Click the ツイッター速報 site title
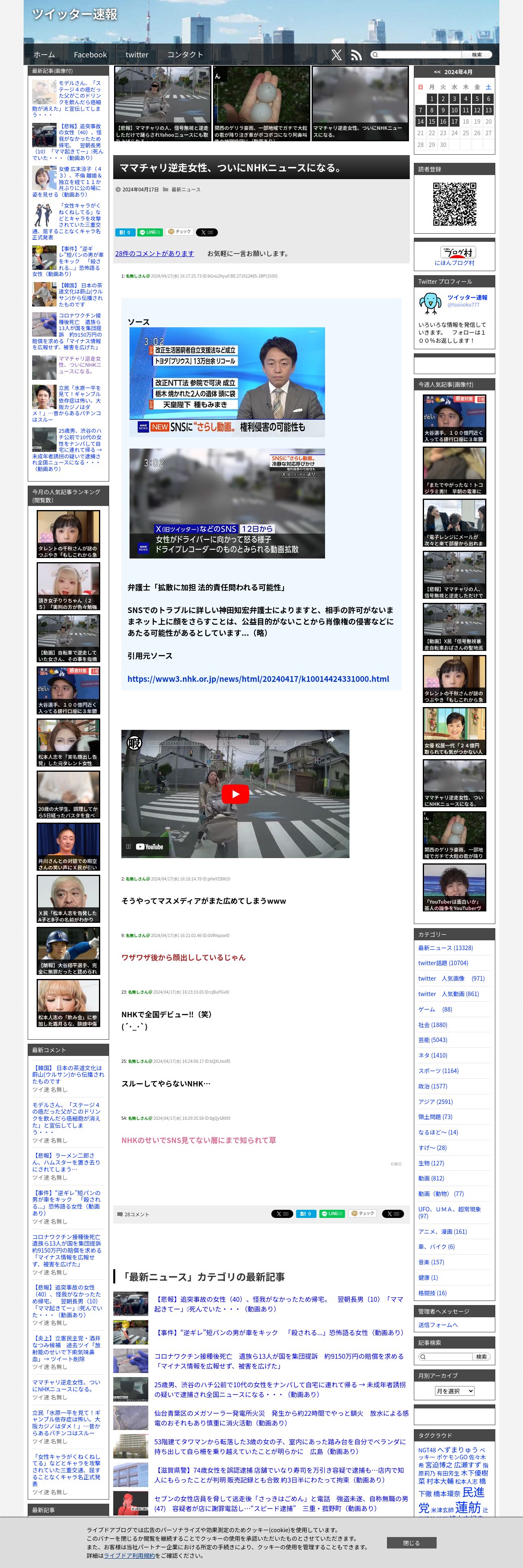 click(x=74, y=14)
